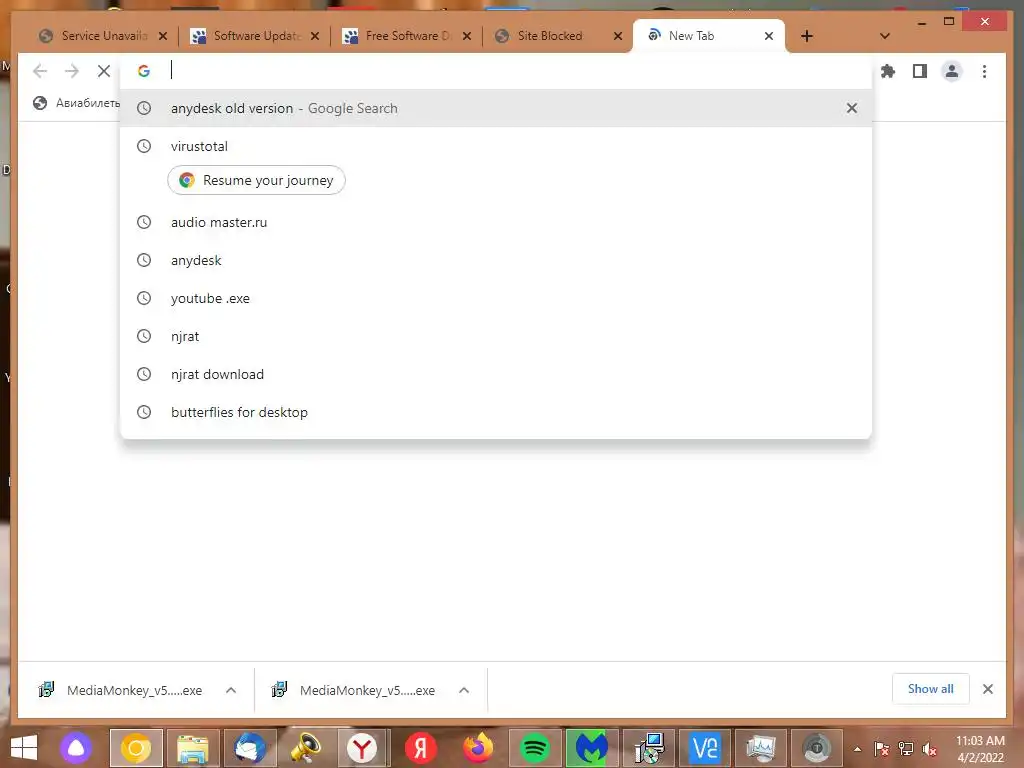The image size is (1024, 768).
Task: Select 'butterflies for desktop' suggestion
Action: click(496, 412)
